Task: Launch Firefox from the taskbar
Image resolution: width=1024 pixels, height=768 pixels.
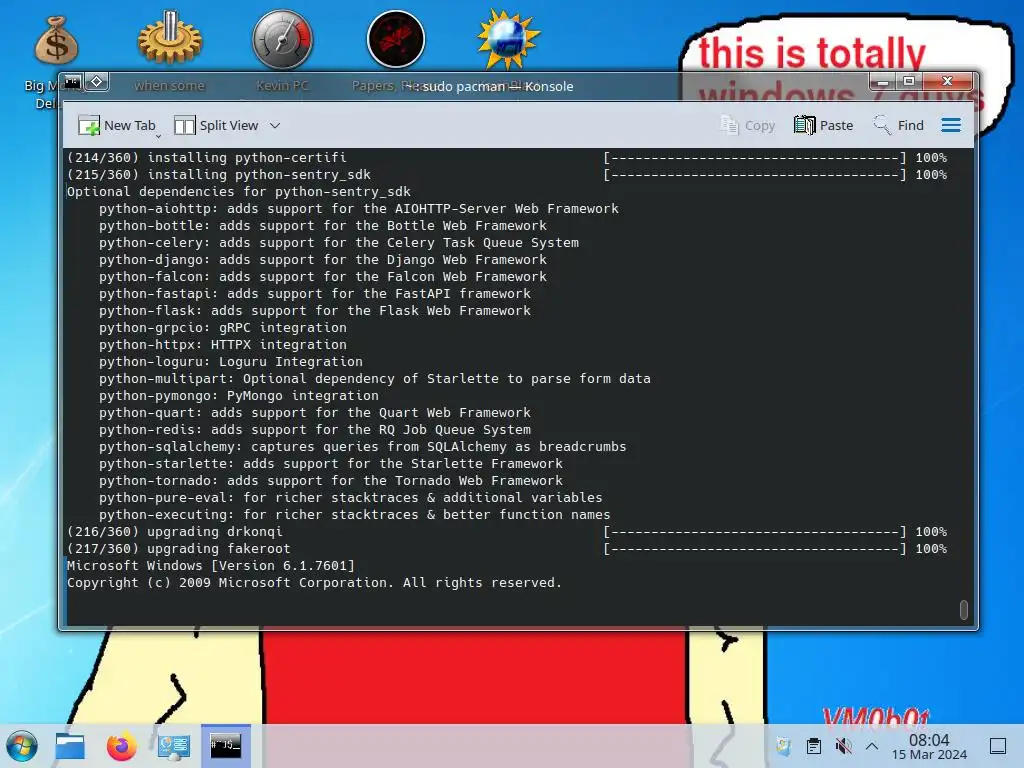Action: click(x=121, y=746)
